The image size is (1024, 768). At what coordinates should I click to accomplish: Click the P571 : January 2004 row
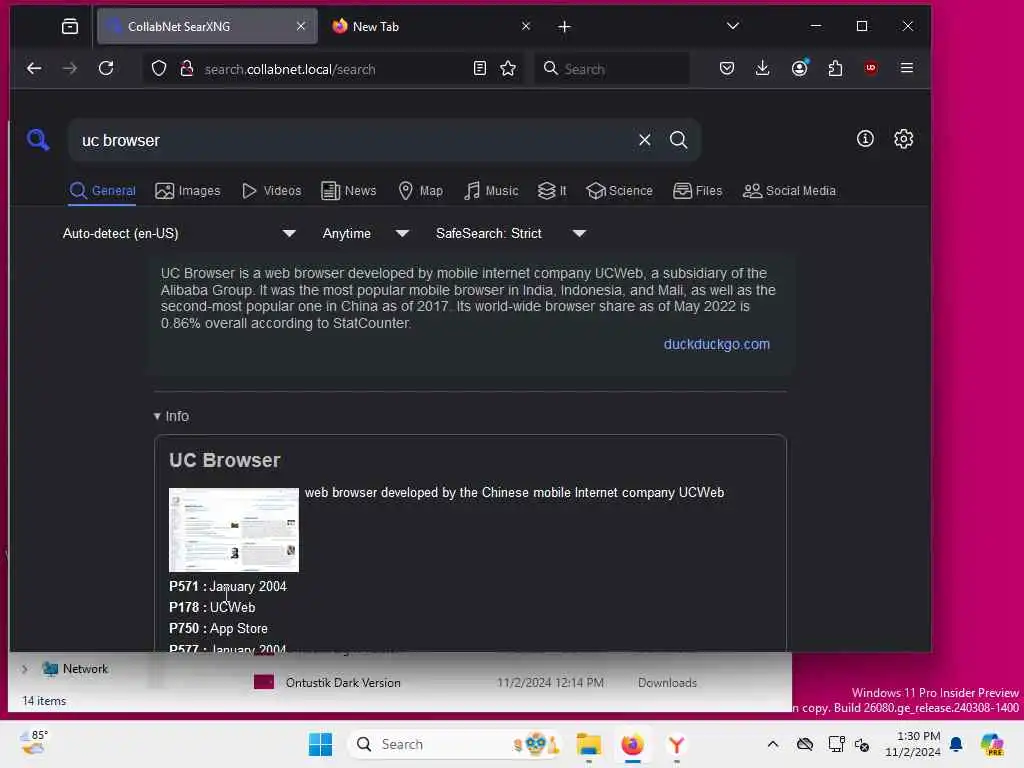click(x=228, y=586)
